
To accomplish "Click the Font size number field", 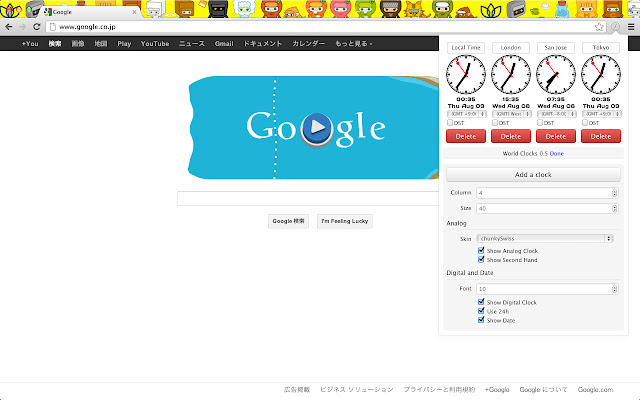I will pyautogui.click(x=547, y=289).
